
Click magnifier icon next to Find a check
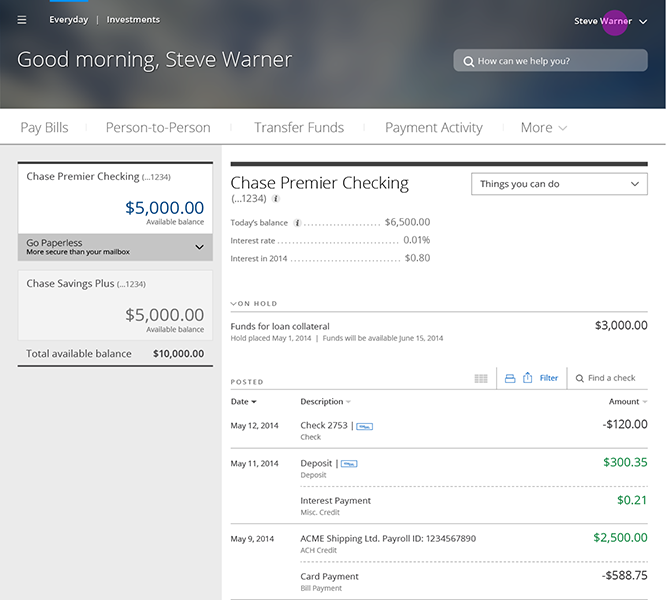click(x=579, y=378)
